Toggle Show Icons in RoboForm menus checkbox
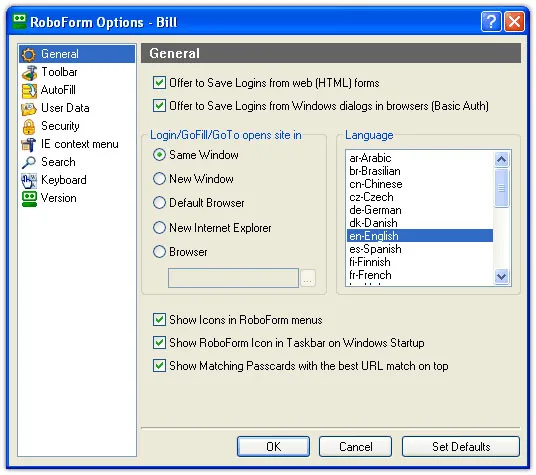536x475 pixels. tap(159, 320)
